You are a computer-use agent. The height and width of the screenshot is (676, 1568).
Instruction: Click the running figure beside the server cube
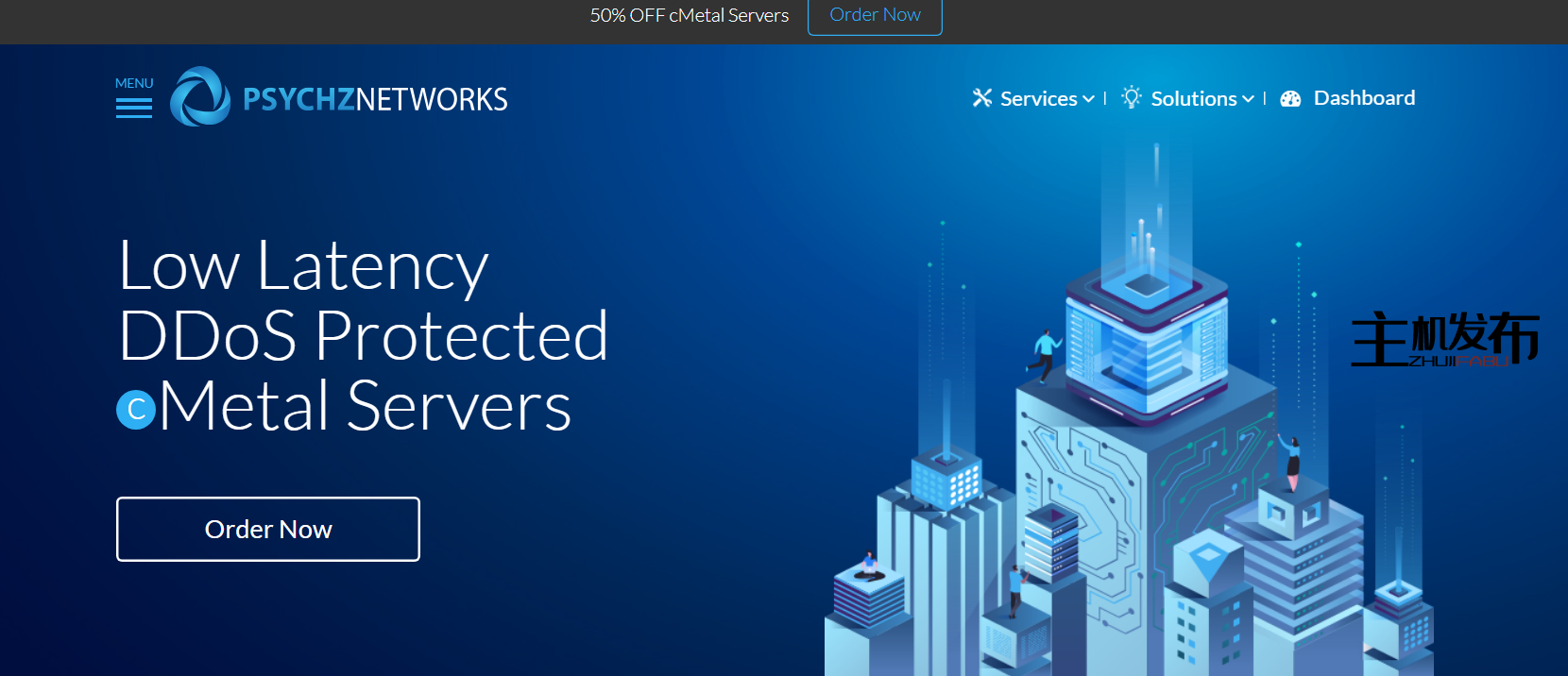tap(1045, 354)
